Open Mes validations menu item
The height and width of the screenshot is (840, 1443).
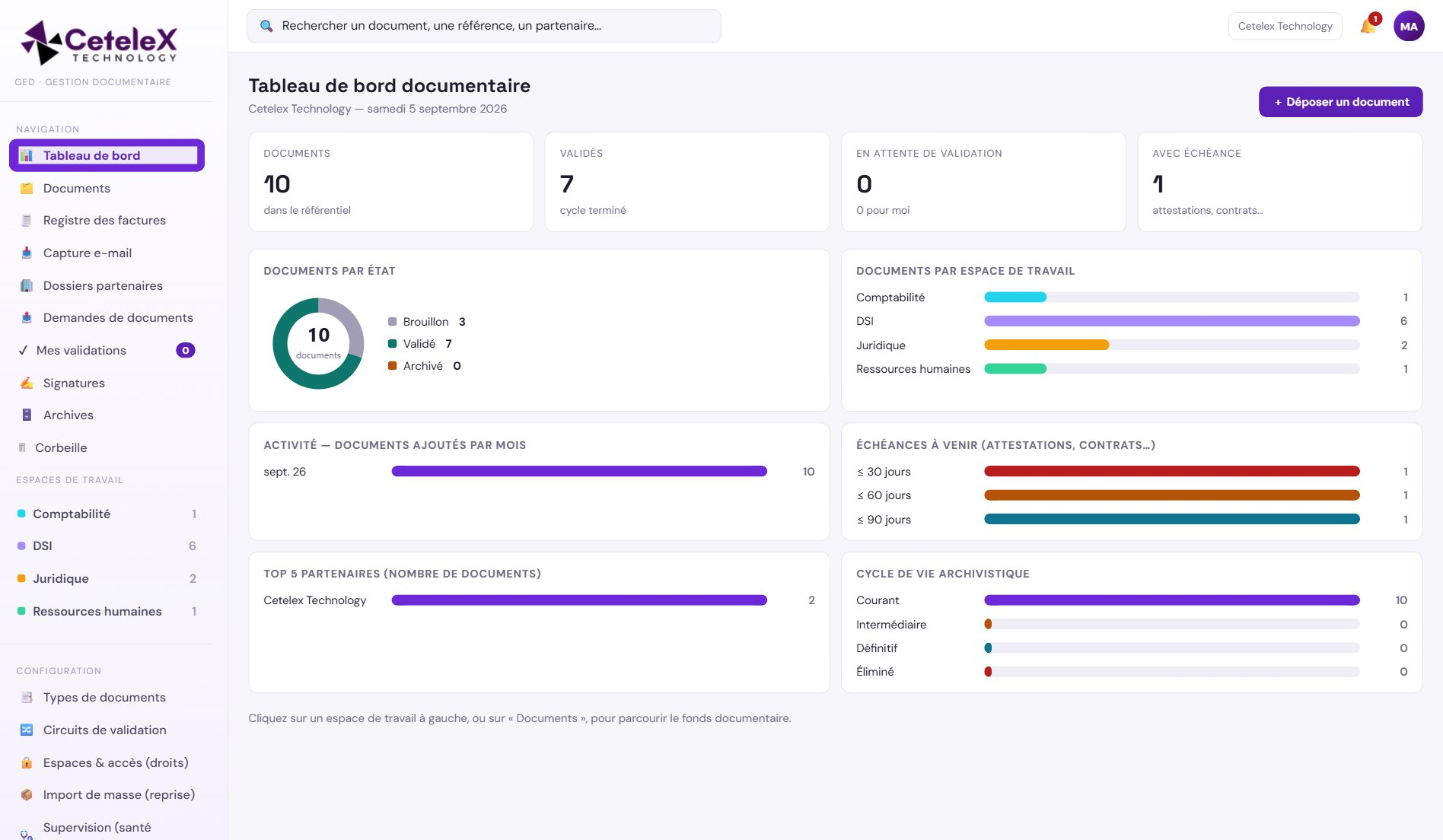[107, 350]
